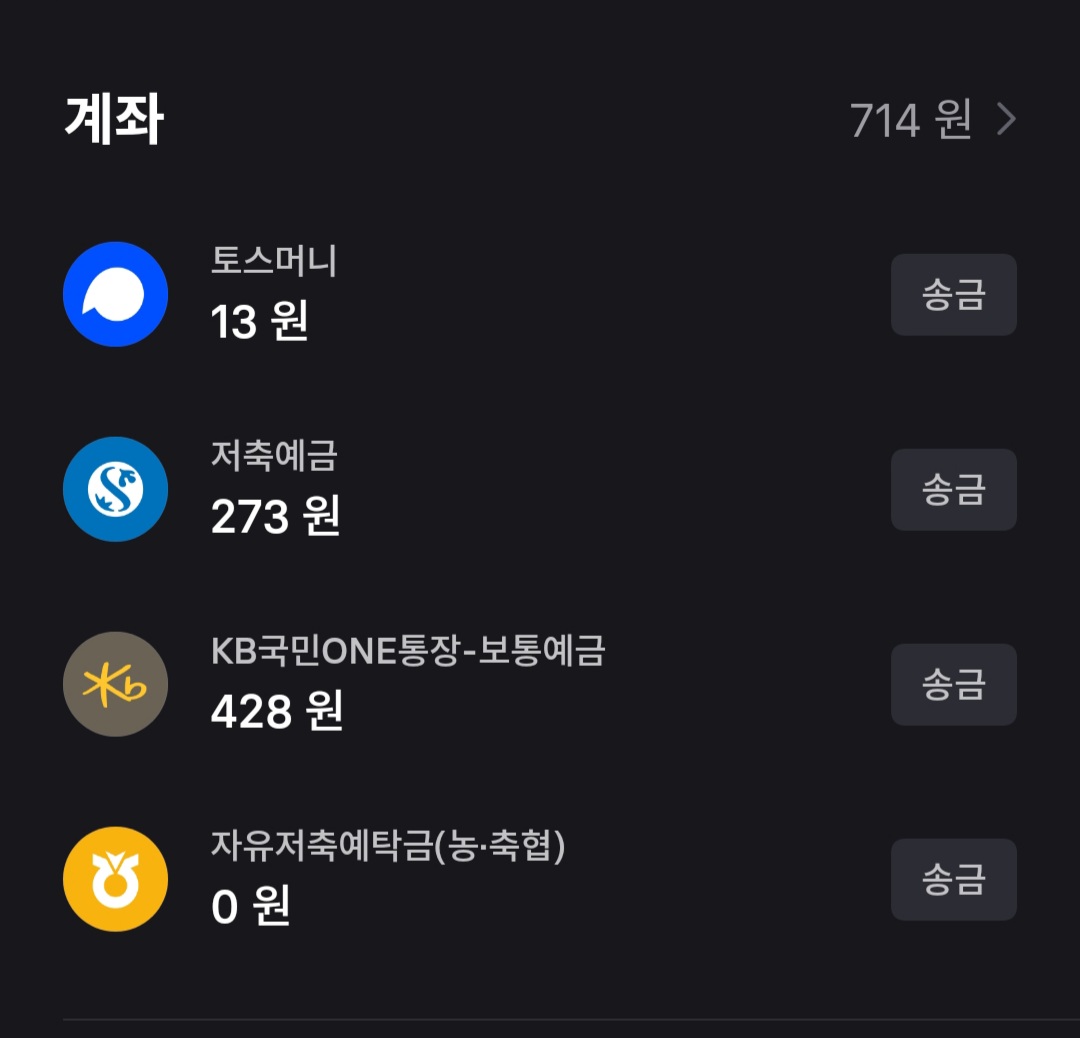
Task: Select the 토스머니 account name
Action: (x=274, y=261)
